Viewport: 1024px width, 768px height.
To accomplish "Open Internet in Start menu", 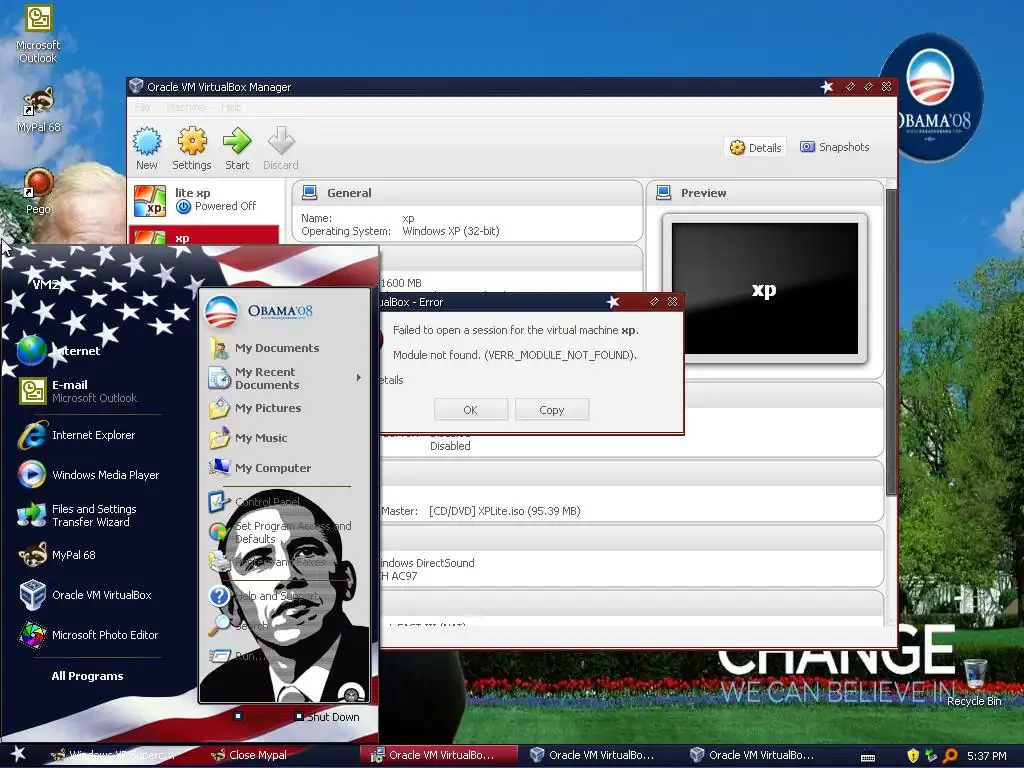I will [x=59, y=351].
